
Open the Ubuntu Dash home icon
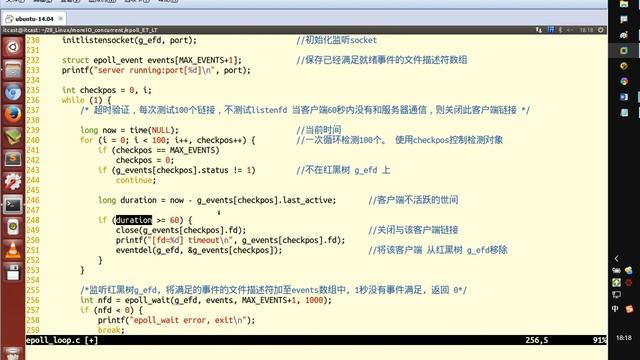click(x=13, y=47)
